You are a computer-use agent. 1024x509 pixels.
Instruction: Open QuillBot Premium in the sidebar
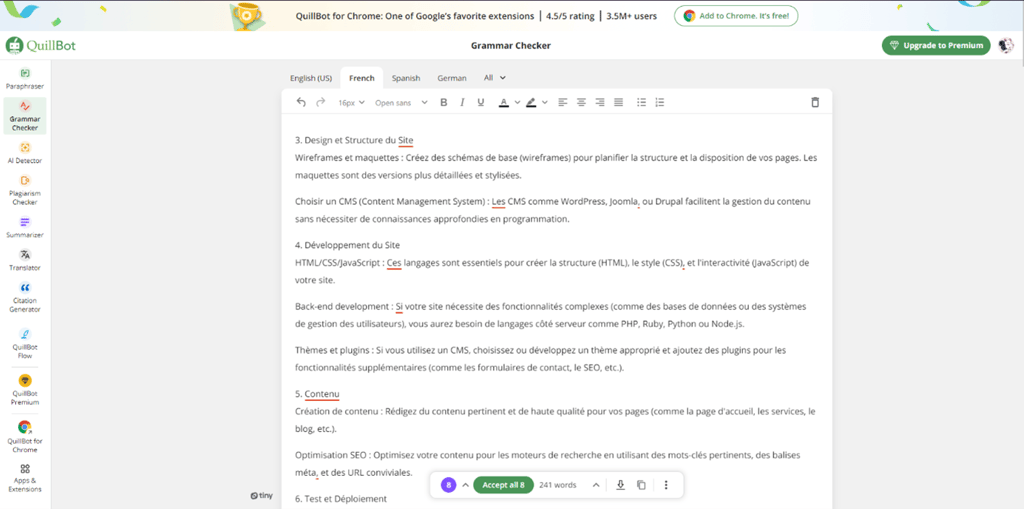pyautogui.click(x=25, y=390)
